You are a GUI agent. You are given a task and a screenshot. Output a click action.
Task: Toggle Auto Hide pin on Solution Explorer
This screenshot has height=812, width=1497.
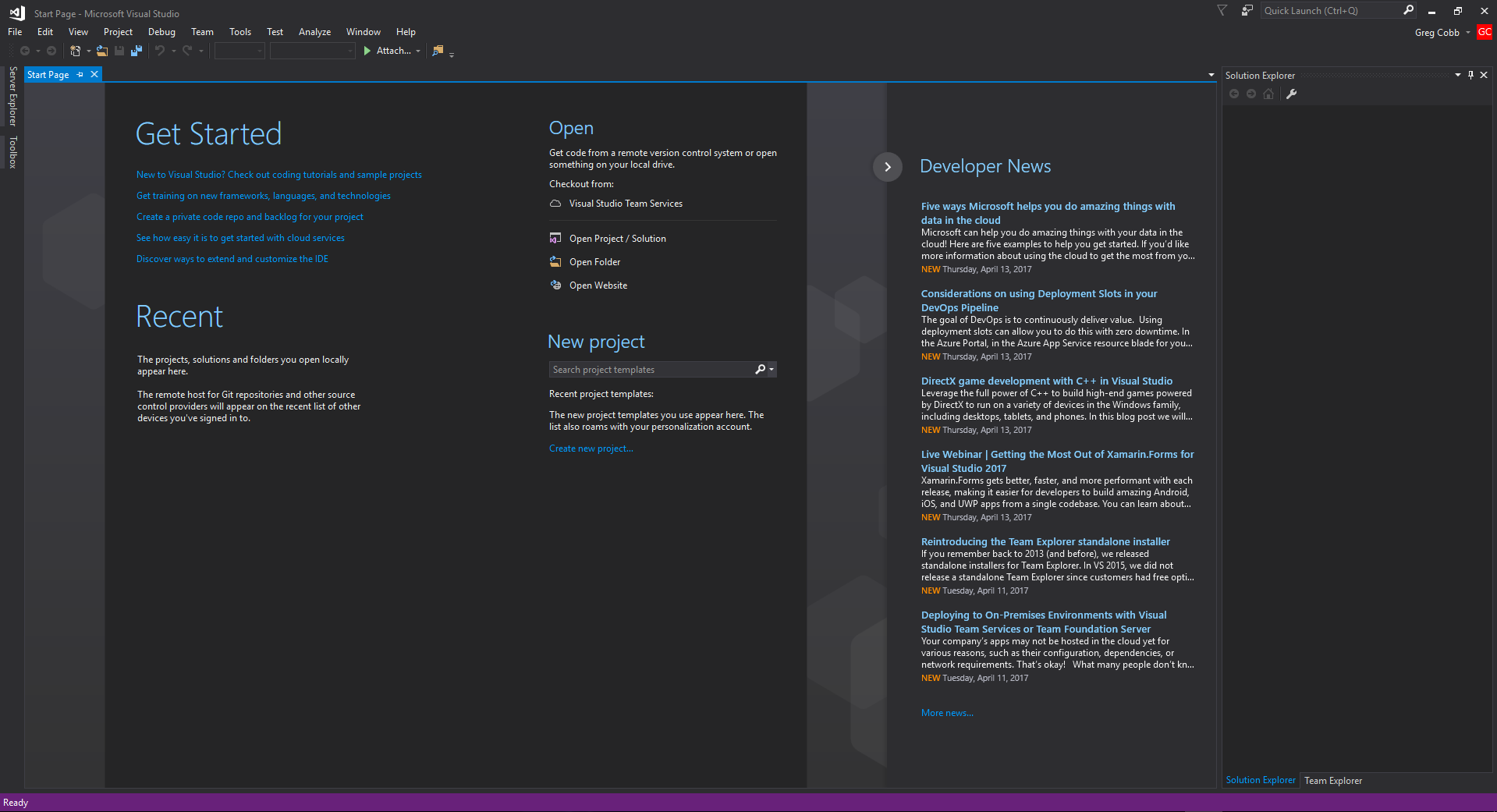point(1470,75)
